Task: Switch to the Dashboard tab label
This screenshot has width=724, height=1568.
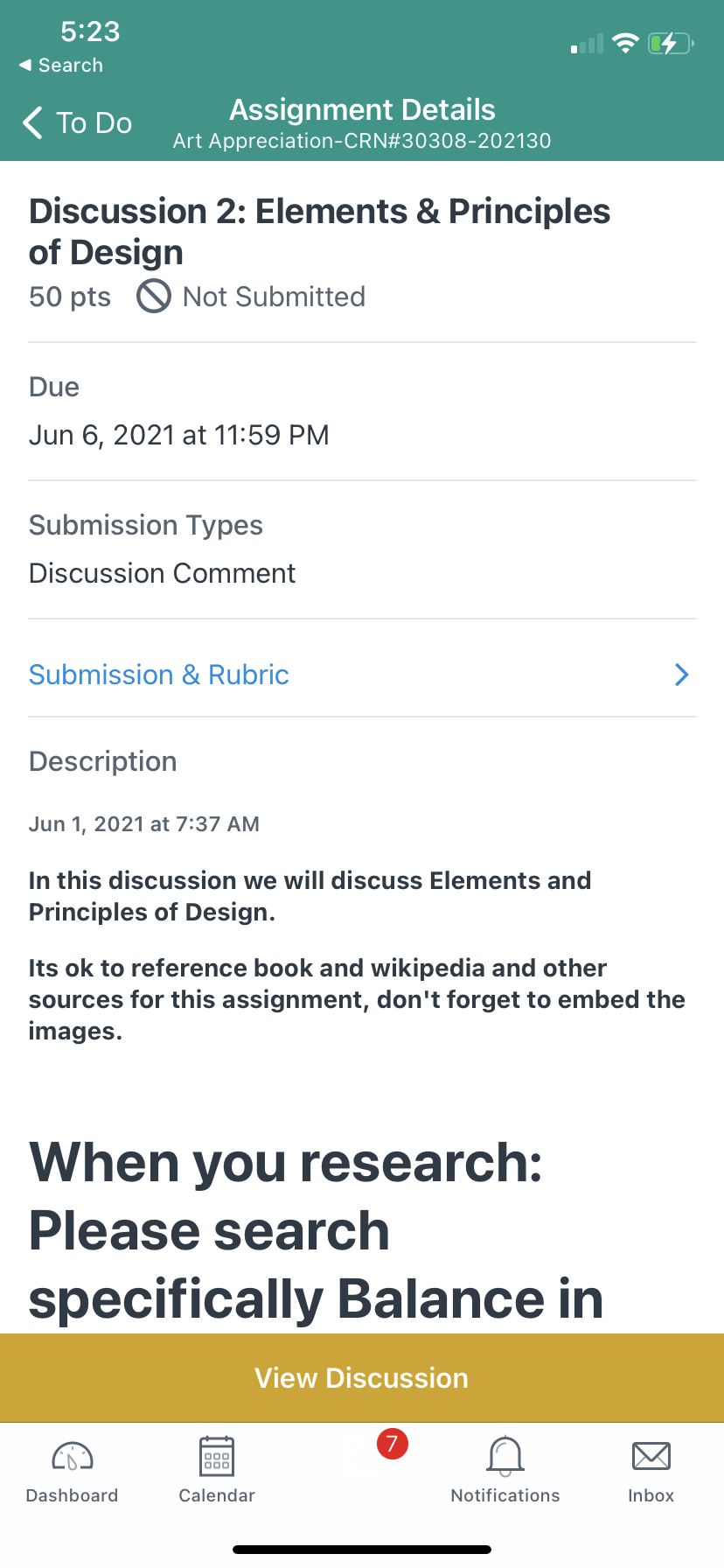Action: point(73,1495)
